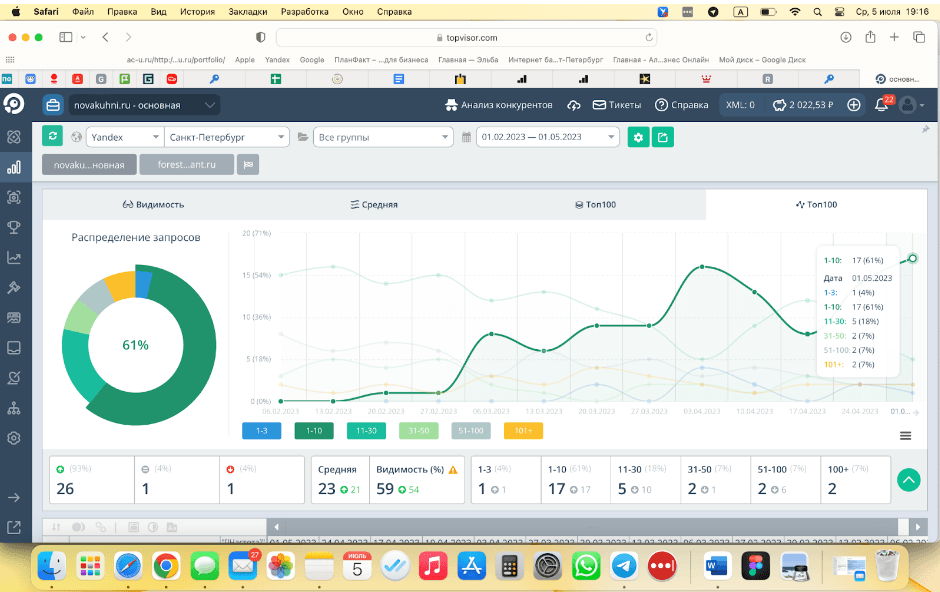940x592 pixels.
Task: Click the flag icon next to forest…ant.ru
Action: pos(247,165)
